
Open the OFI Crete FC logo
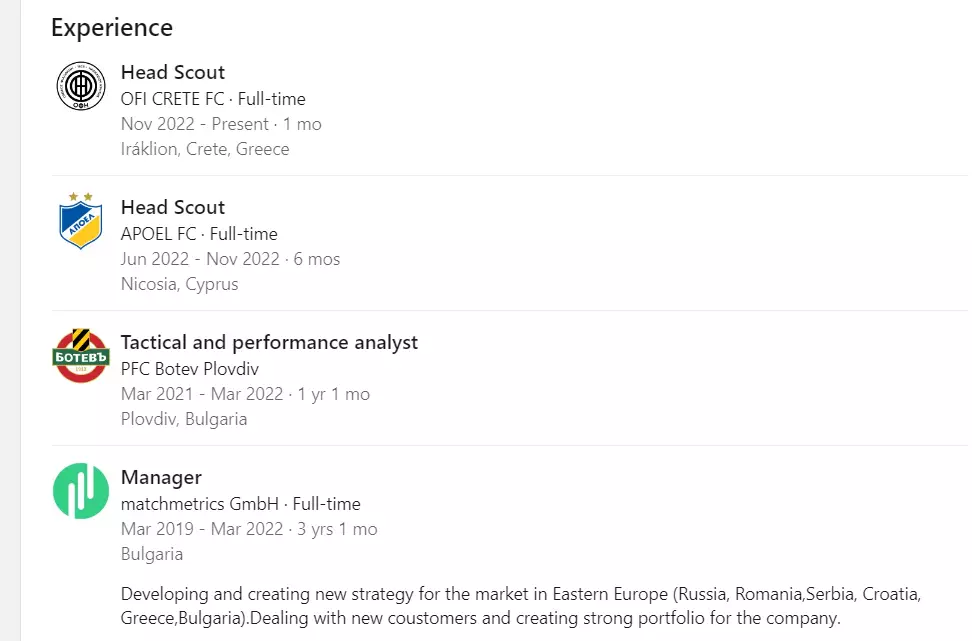(x=81, y=86)
